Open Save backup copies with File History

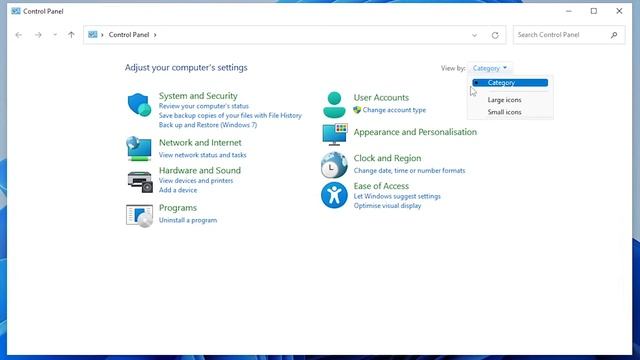tap(230, 116)
